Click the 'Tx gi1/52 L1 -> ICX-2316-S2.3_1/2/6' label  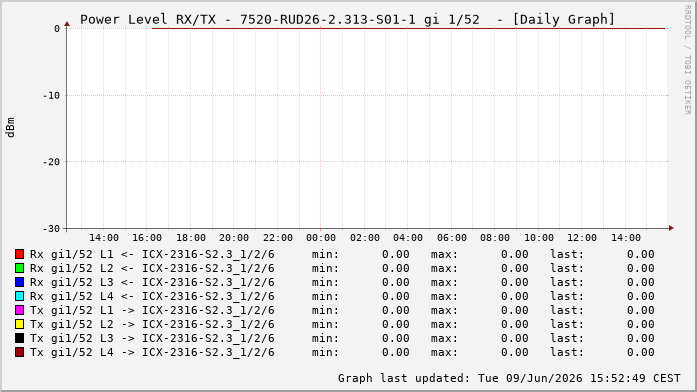(x=152, y=311)
